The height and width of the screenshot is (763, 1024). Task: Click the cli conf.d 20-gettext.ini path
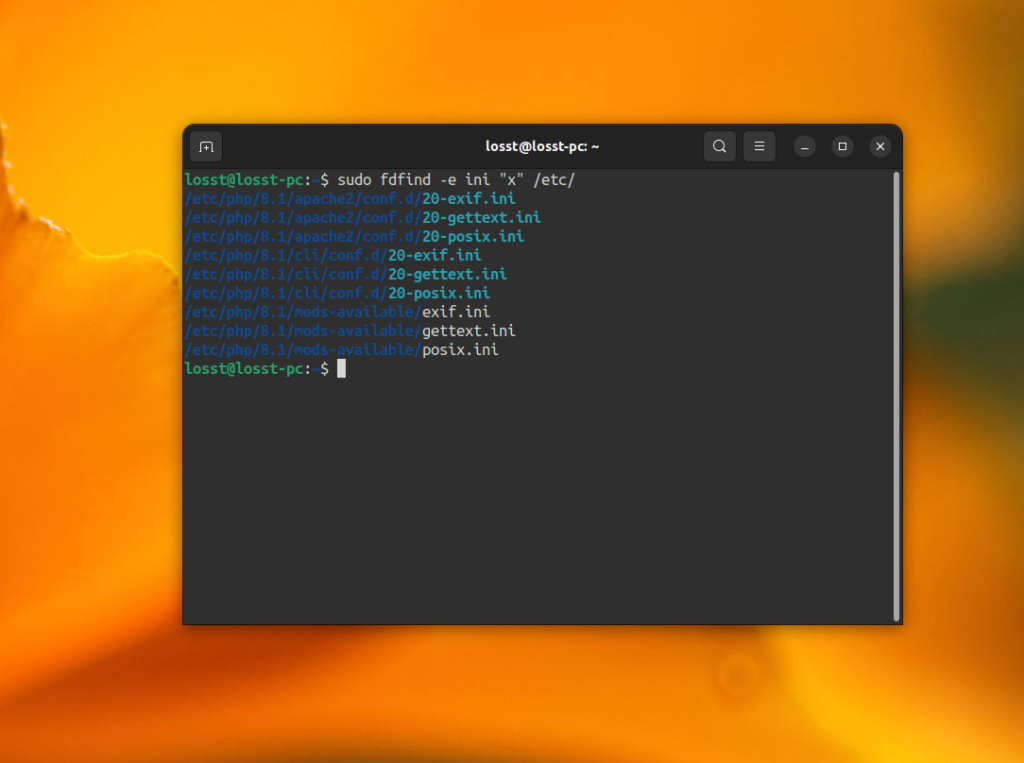[x=345, y=274]
